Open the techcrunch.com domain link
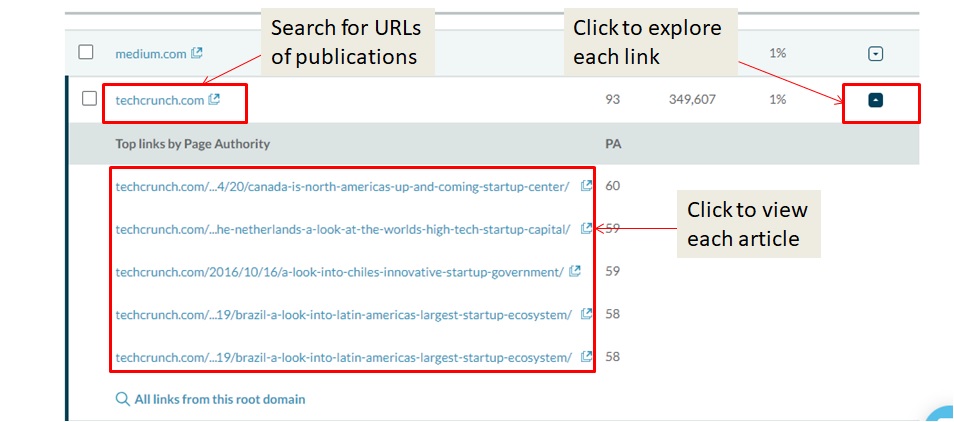The width and height of the screenshot is (954, 422). (x=160, y=100)
